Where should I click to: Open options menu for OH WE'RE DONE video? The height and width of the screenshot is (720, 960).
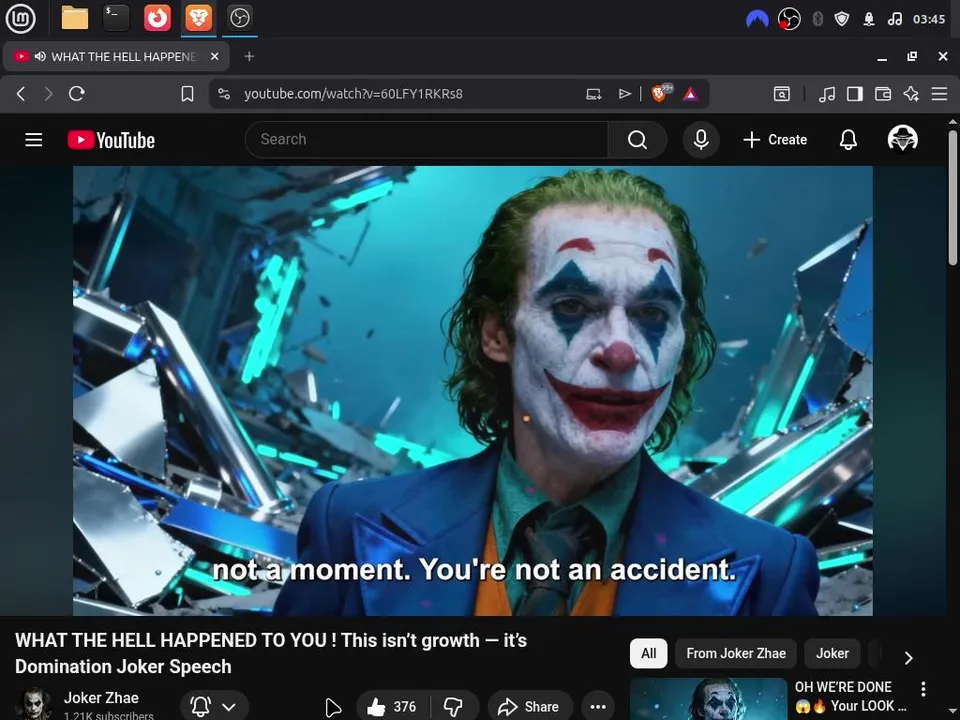(x=923, y=689)
